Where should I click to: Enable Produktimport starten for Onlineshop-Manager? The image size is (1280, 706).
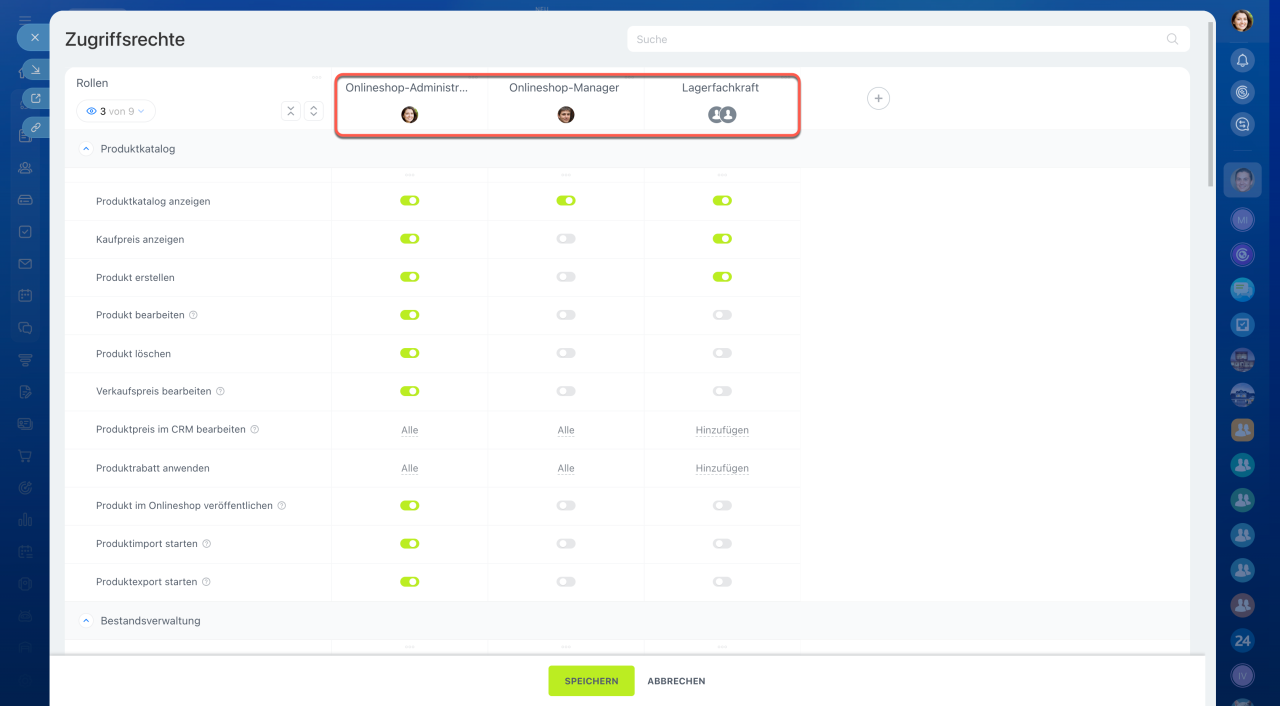[566, 544]
